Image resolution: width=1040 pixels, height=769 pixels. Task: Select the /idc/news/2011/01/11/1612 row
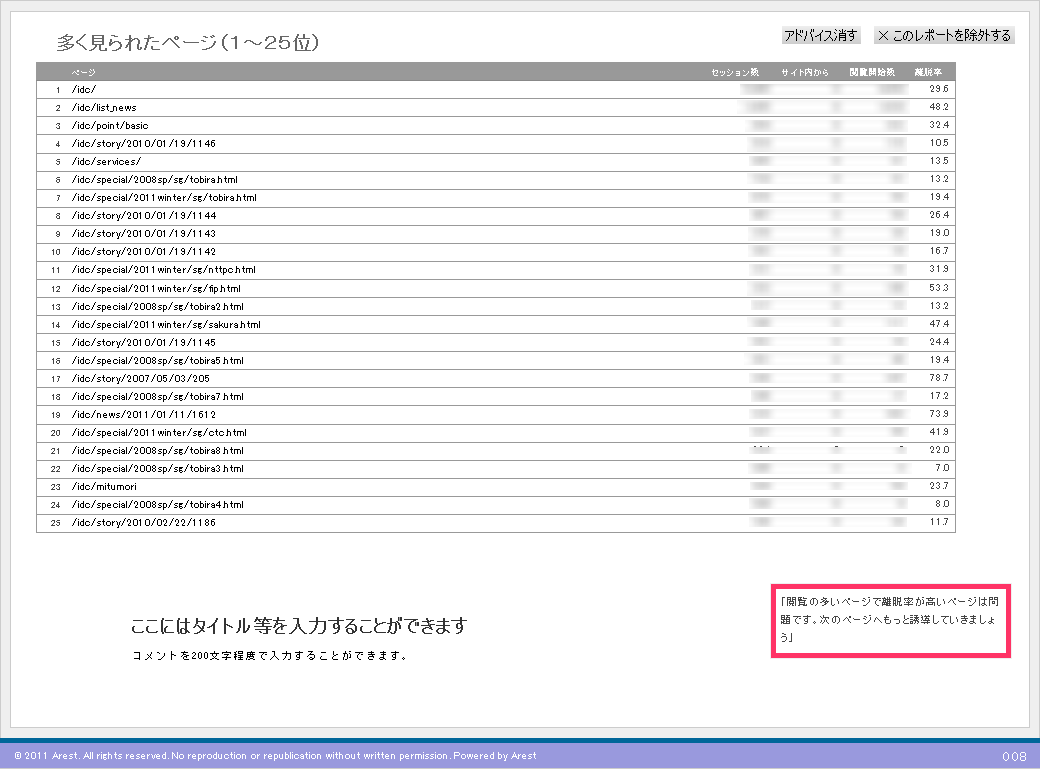click(143, 415)
